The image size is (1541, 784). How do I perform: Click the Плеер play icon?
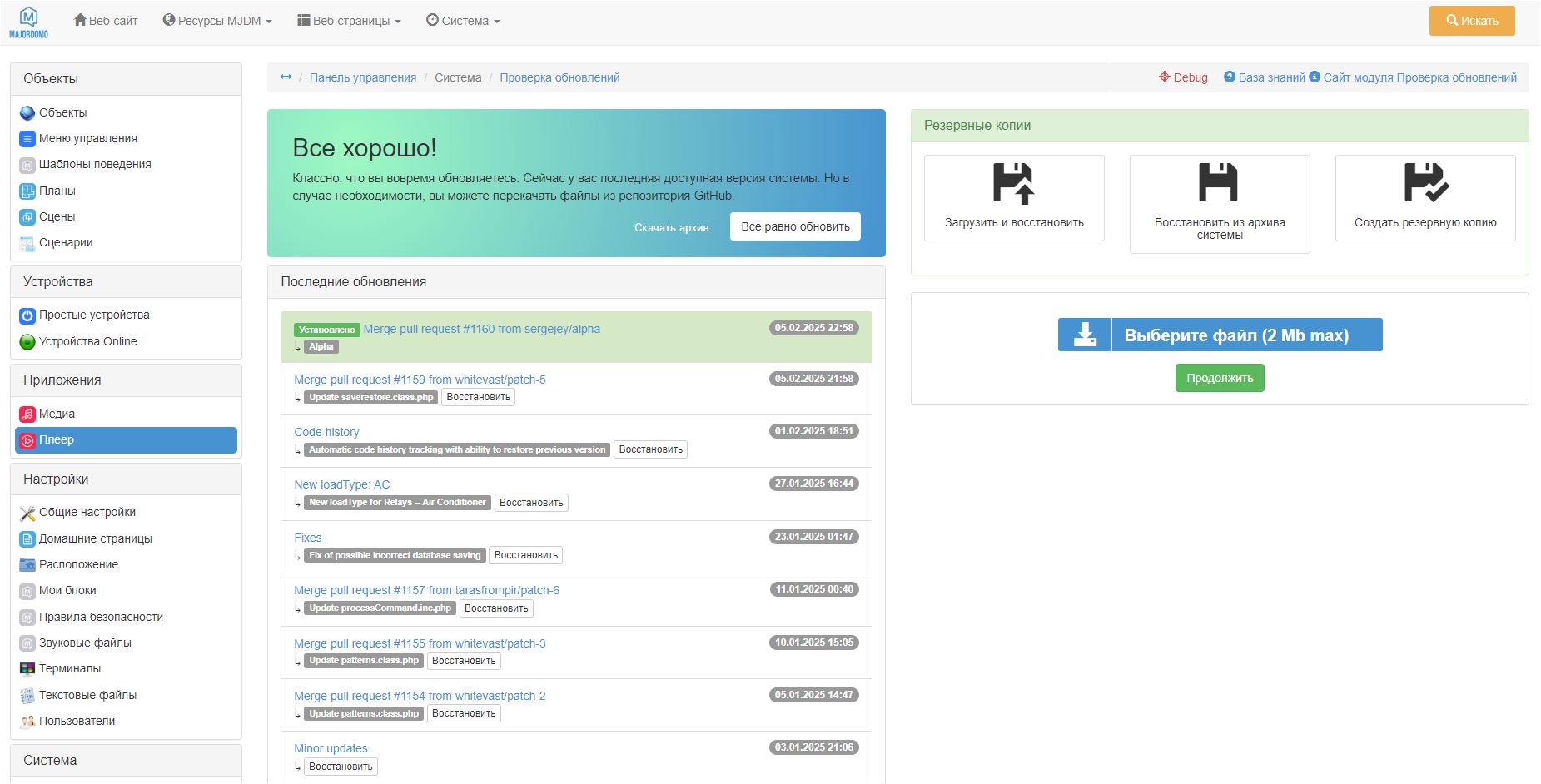27,440
